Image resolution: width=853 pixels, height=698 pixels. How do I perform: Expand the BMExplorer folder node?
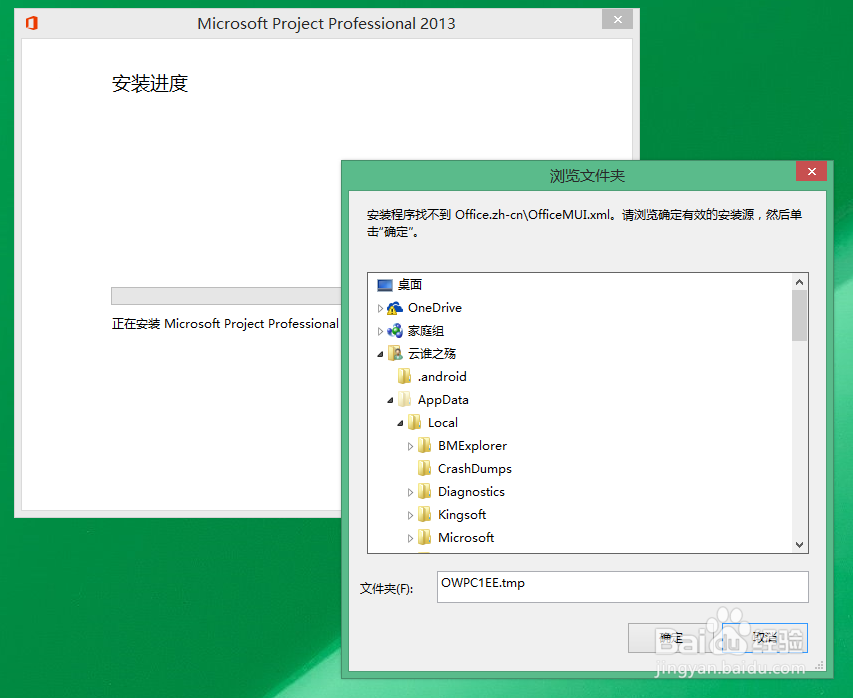pyautogui.click(x=410, y=446)
